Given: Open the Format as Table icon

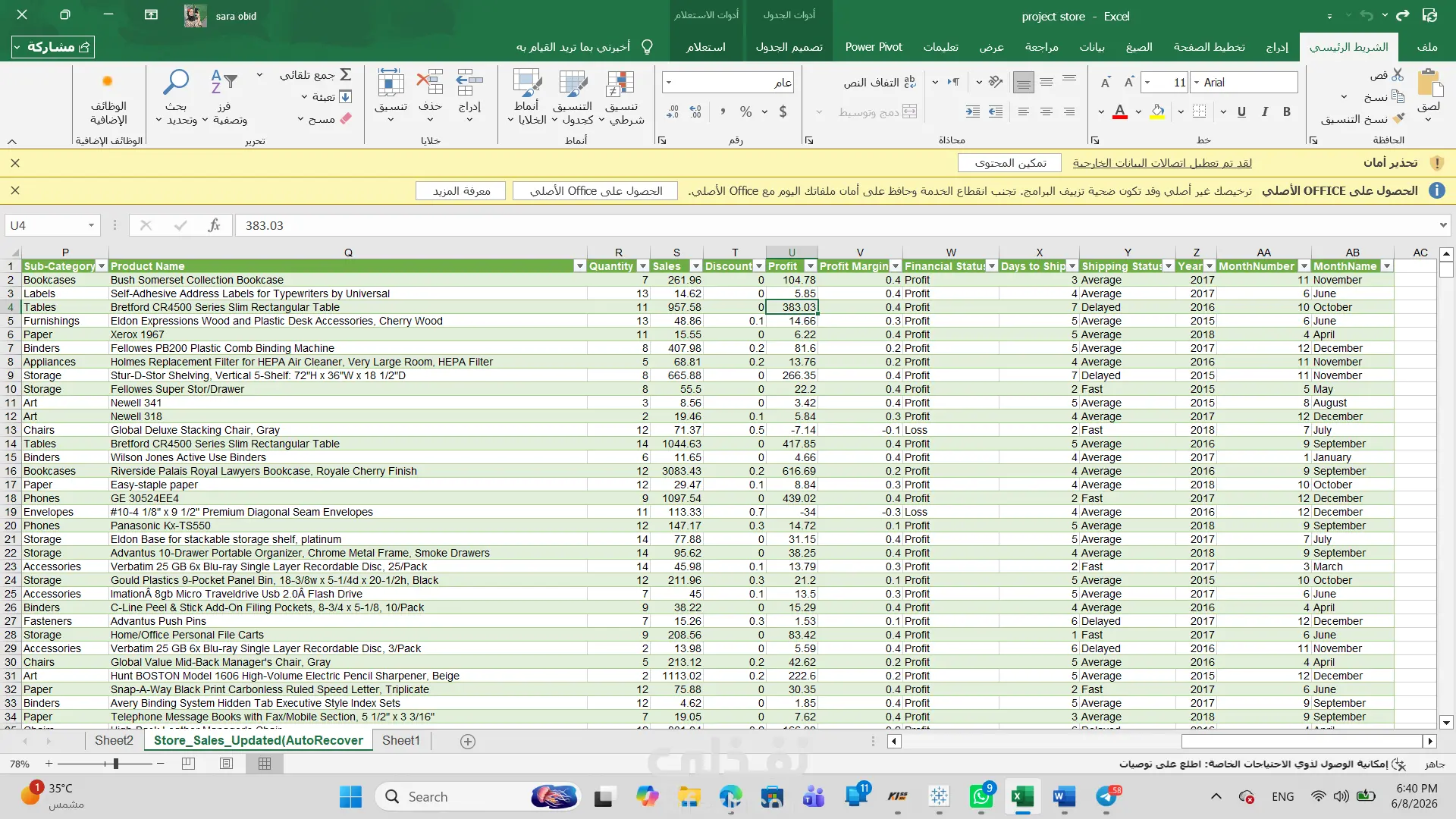Looking at the screenshot, I should click(573, 83).
